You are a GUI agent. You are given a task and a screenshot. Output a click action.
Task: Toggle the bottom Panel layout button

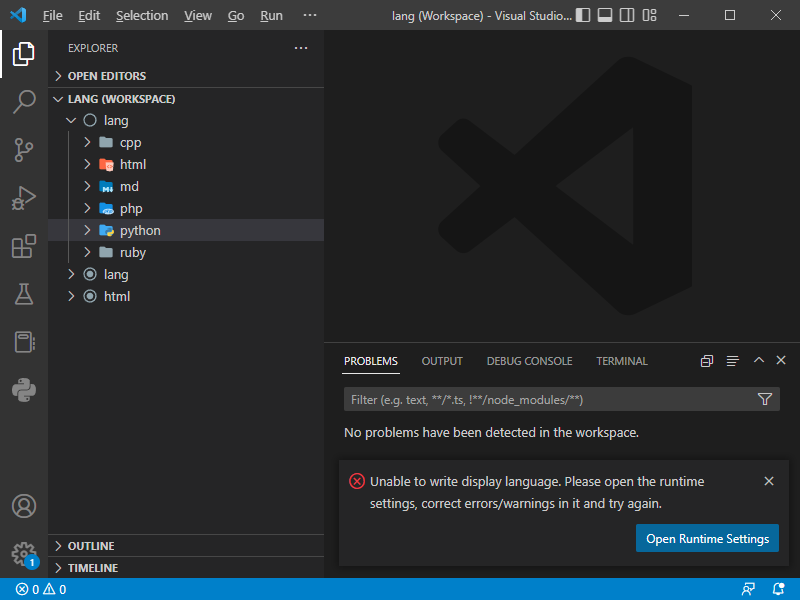[605, 15]
